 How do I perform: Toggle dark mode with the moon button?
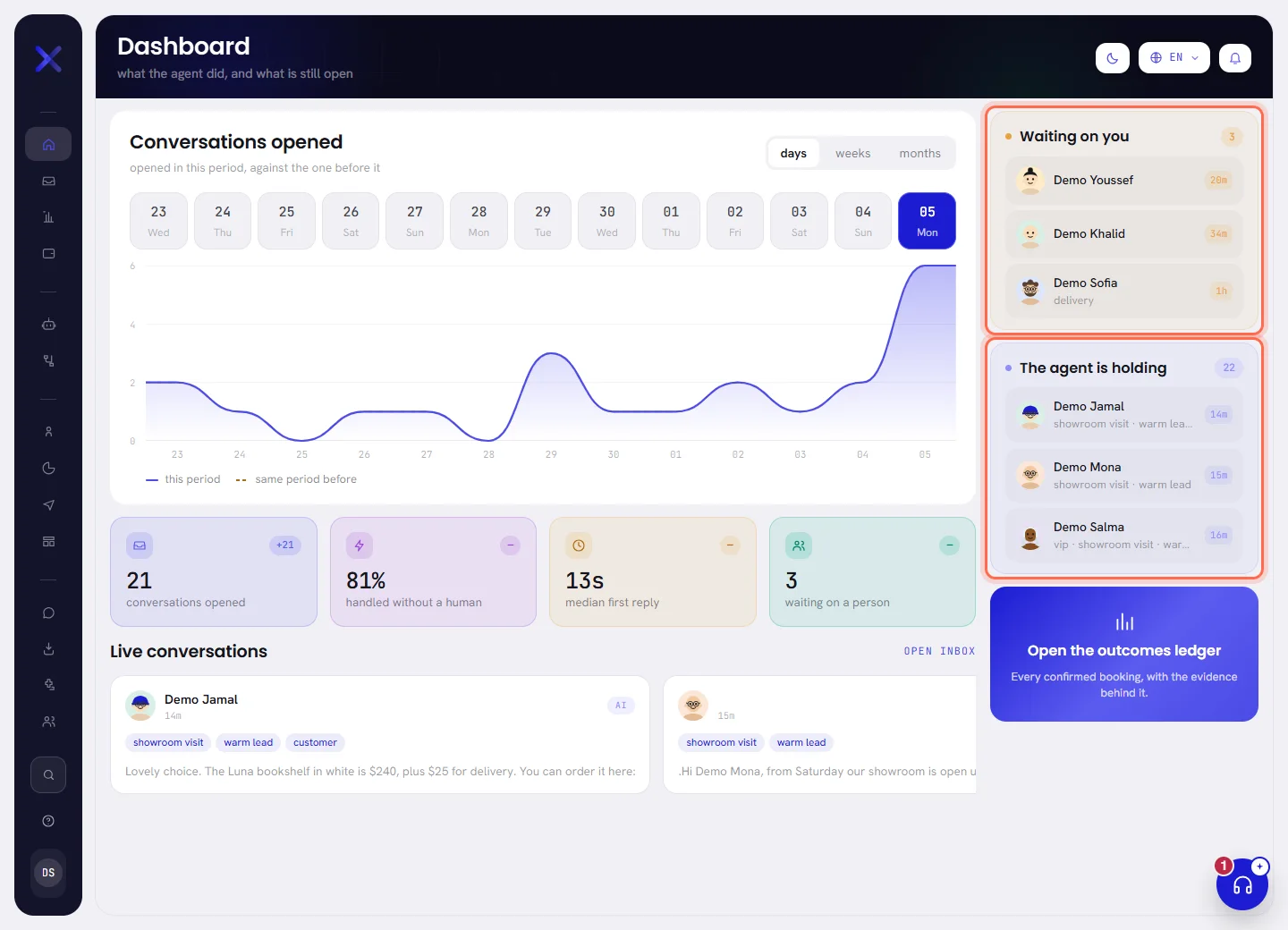tap(1113, 58)
